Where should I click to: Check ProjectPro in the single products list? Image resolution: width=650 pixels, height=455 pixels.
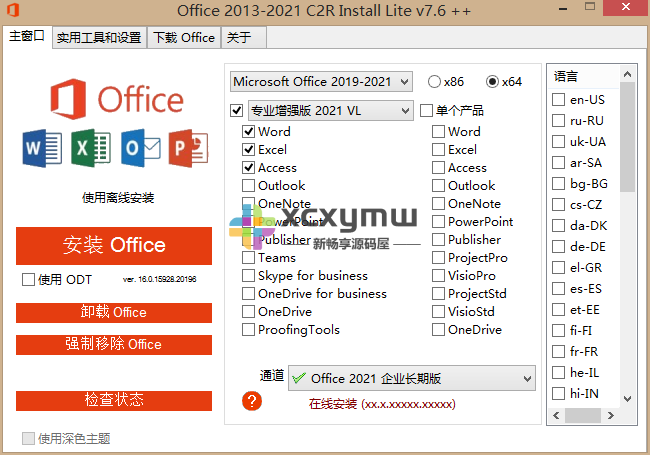point(438,257)
